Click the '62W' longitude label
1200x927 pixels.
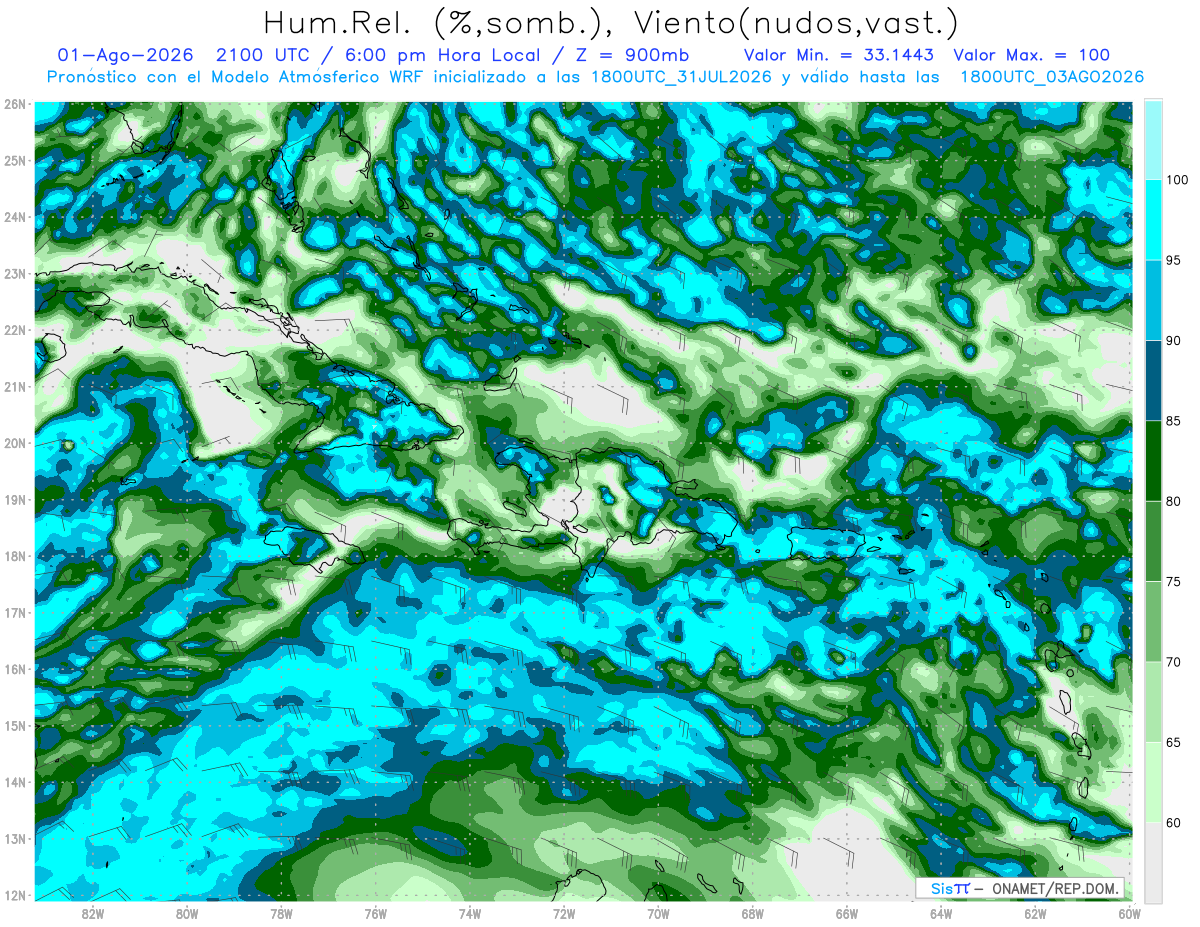pos(1035,913)
